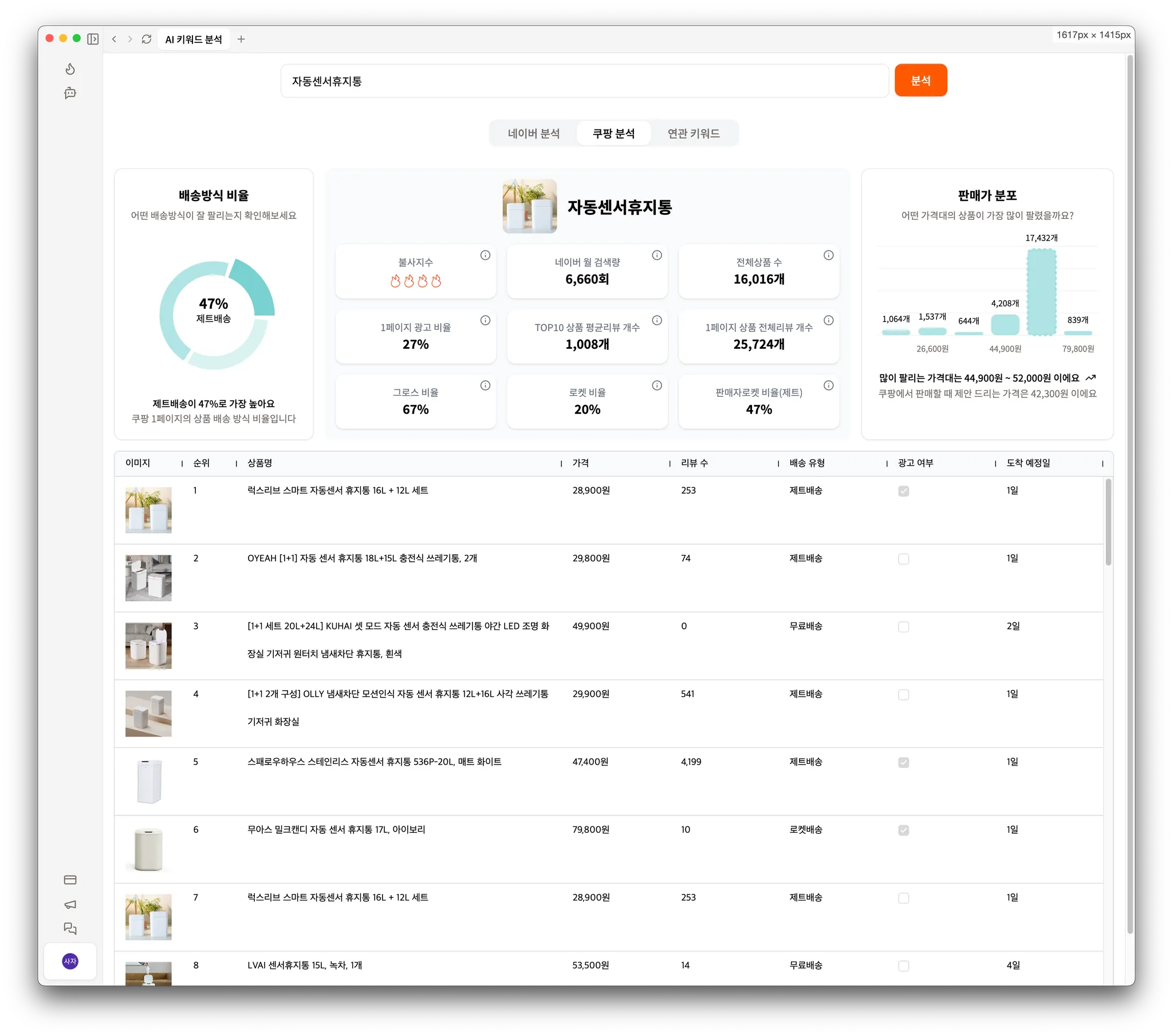Click info icon on 로켓 비율 card

(x=656, y=385)
